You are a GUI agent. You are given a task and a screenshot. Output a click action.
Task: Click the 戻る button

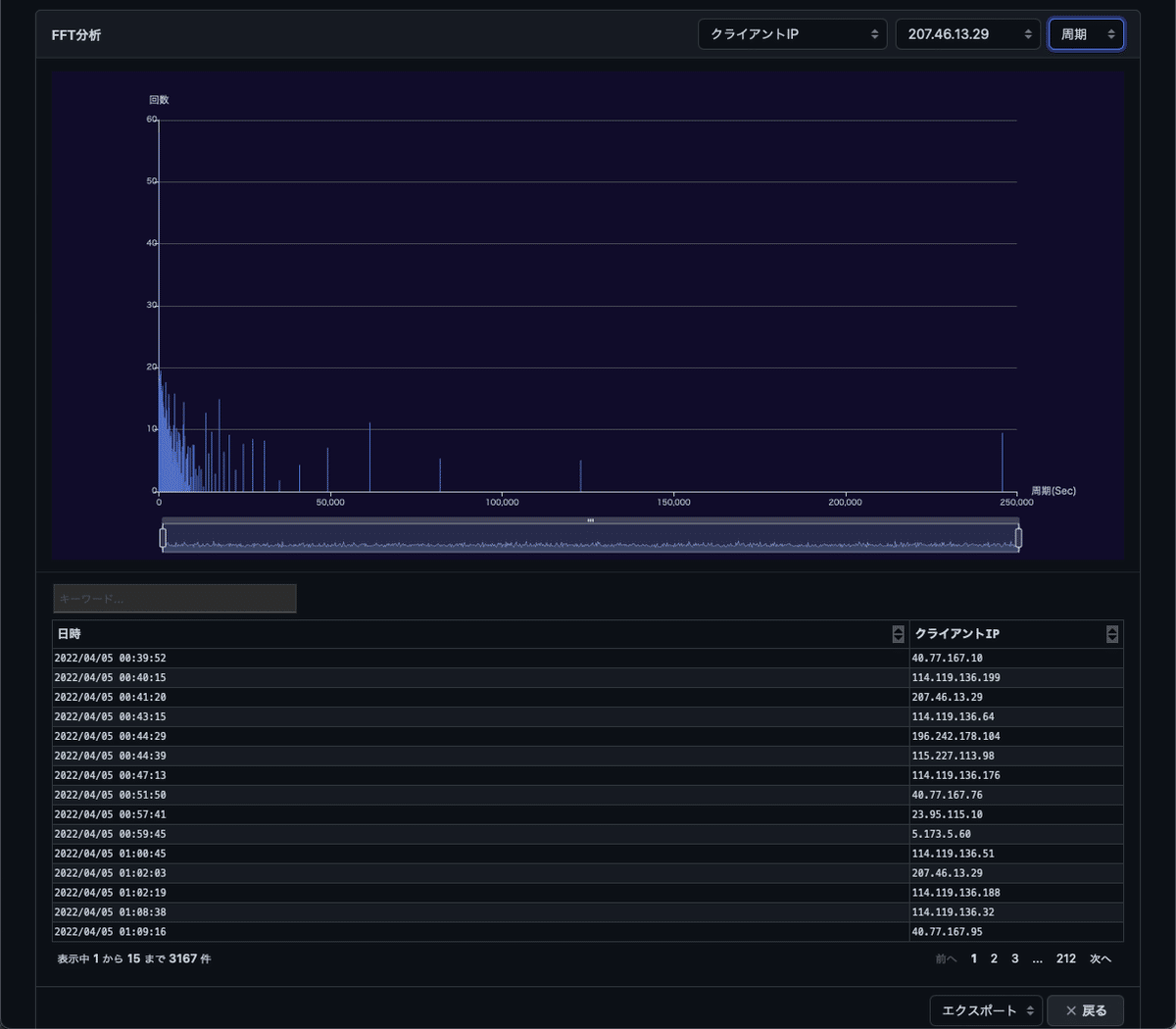(1086, 1010)
